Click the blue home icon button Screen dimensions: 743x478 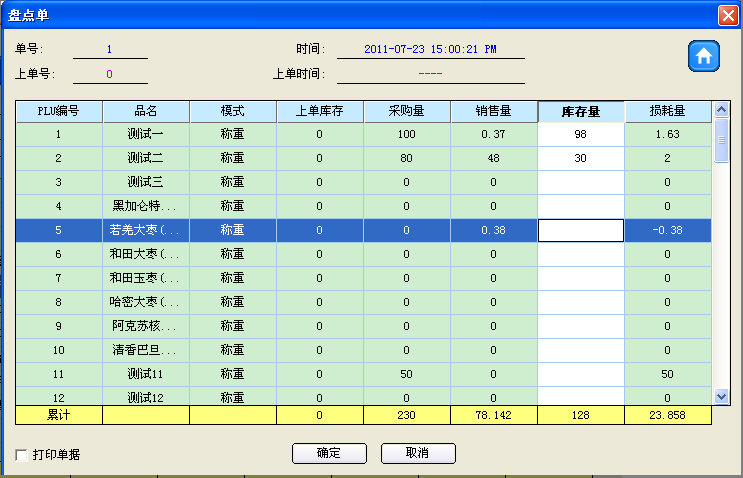703,56
